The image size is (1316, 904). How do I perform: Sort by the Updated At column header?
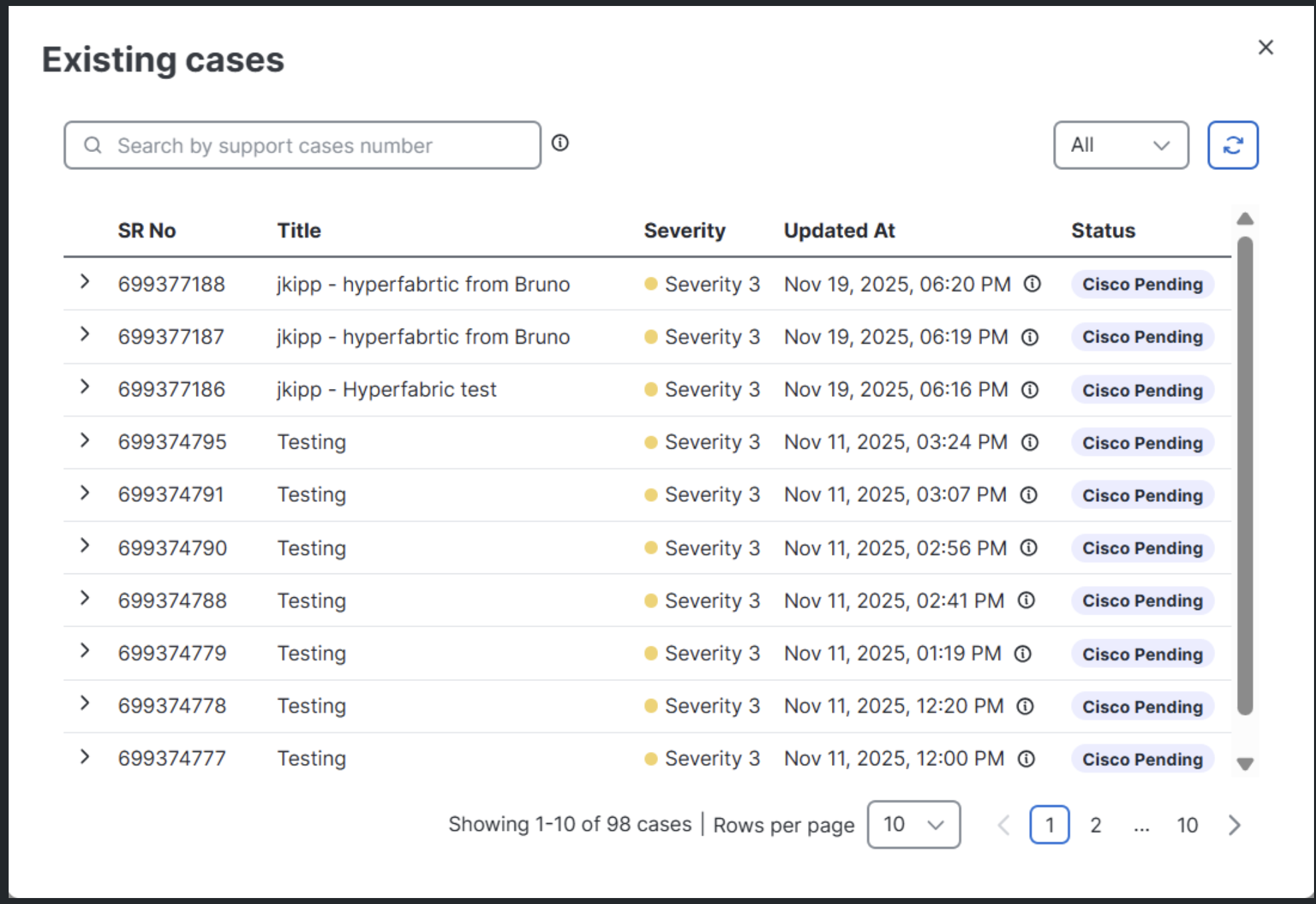coord(839,230)
